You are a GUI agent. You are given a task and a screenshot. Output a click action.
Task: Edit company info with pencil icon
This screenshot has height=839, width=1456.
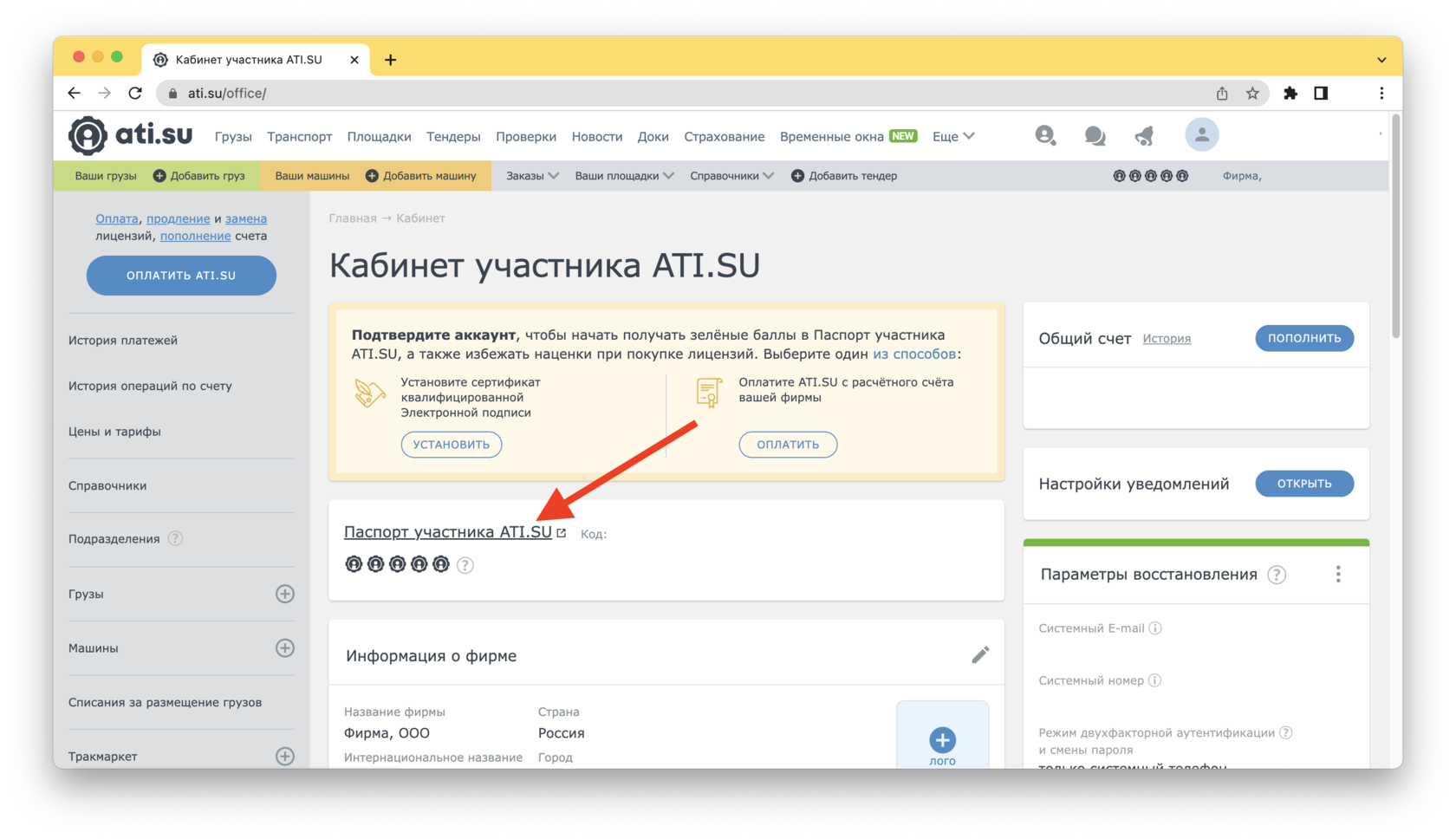[x=980, y=655]
